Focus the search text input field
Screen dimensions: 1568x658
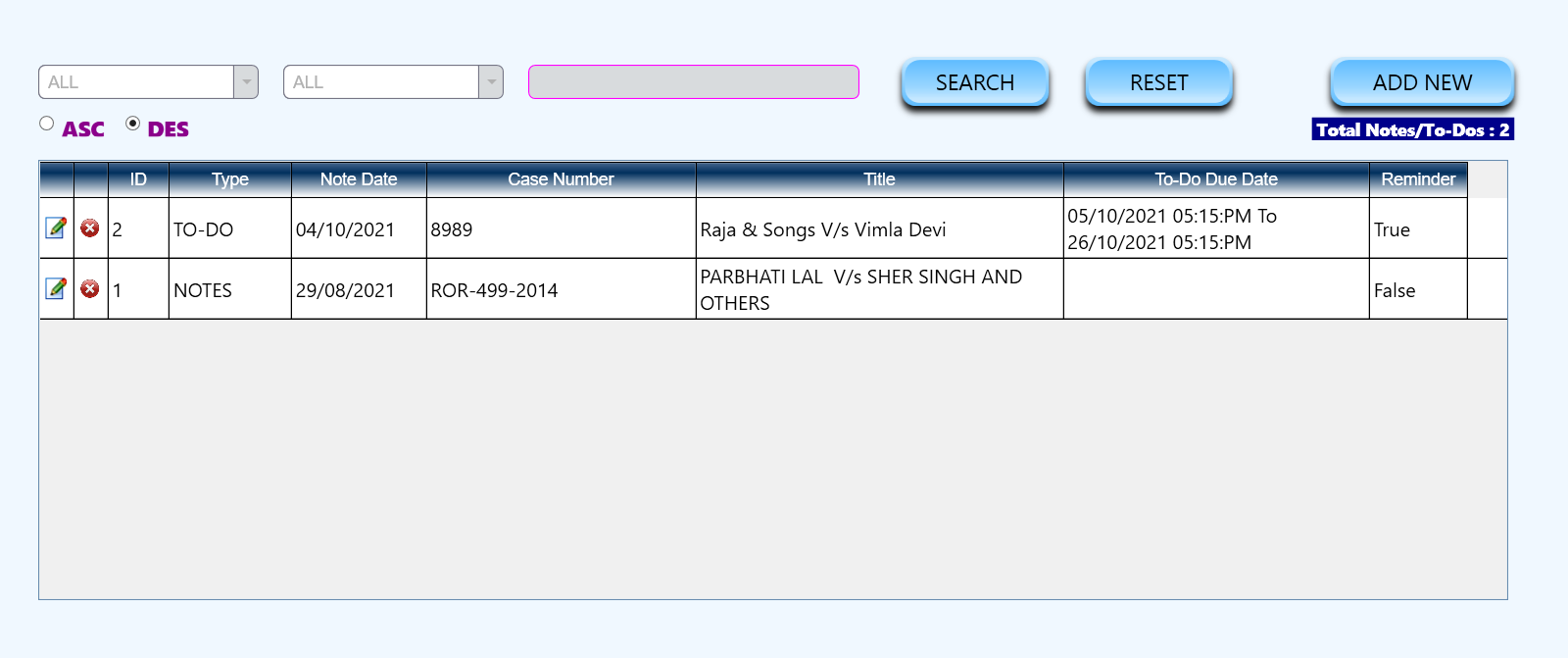[x=693, y=82]
